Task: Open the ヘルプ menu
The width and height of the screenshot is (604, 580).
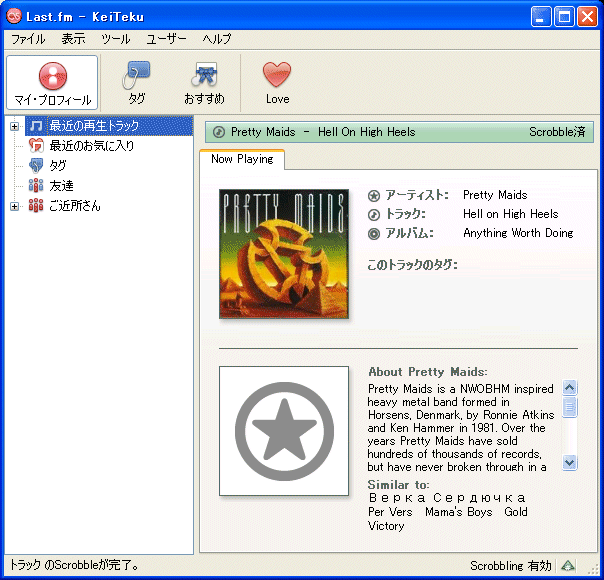Action: tap(217, 39)
